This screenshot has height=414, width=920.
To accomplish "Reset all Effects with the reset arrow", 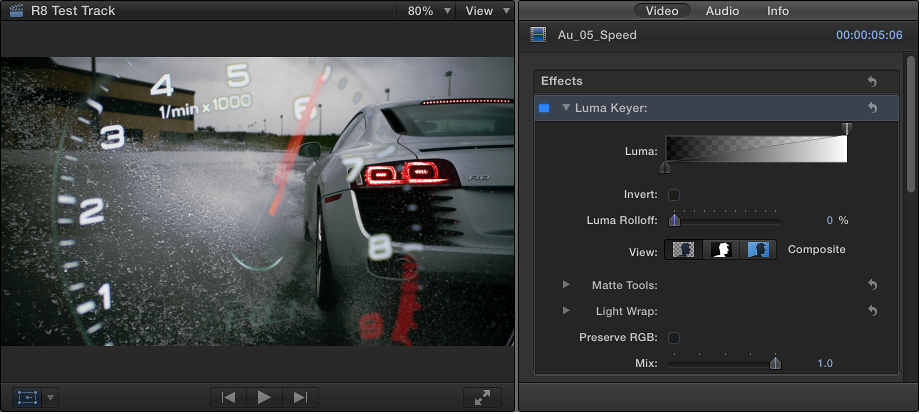I will pos(872,82).
